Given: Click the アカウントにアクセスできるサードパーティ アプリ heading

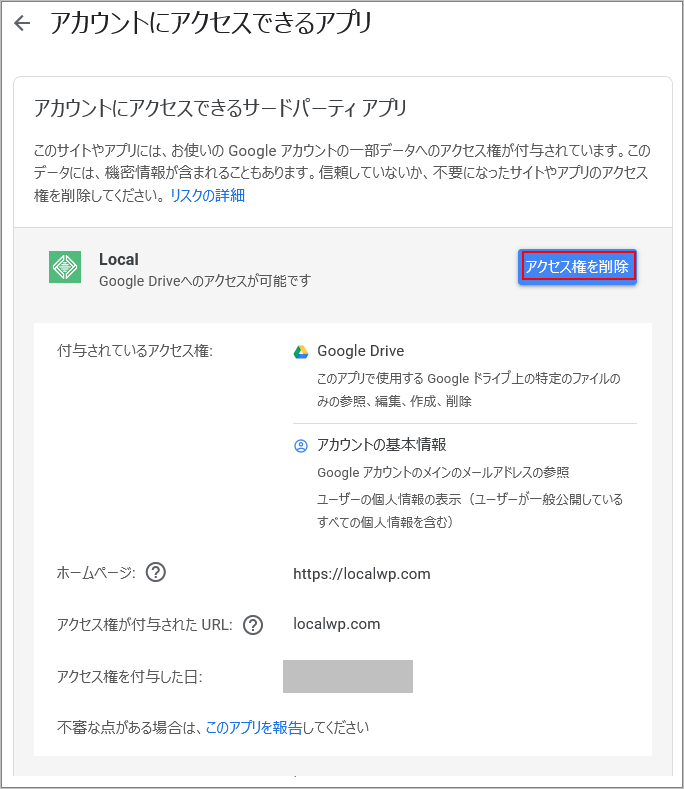Looking at the screenshot, I should tap(220, 108).
